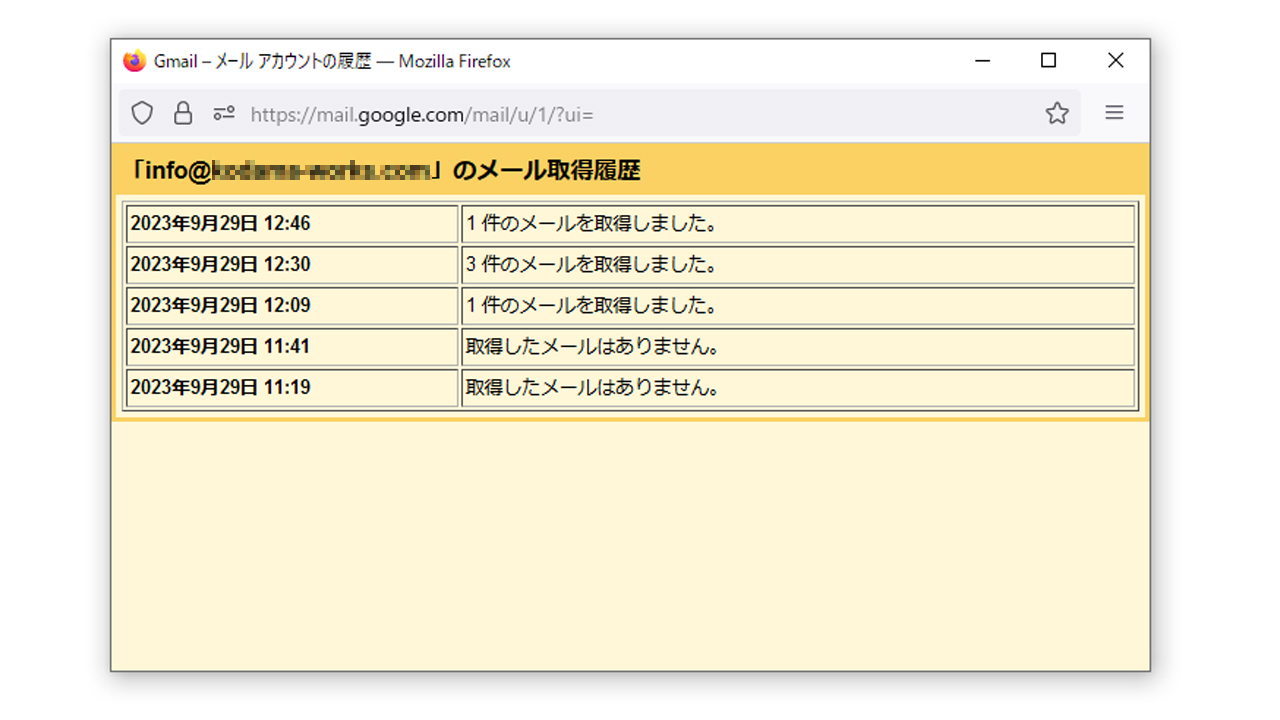Screen dimensions: 1280x720
Task: Select the 2023年9月29日 12:46 date cell
Action: click(292, 224)
